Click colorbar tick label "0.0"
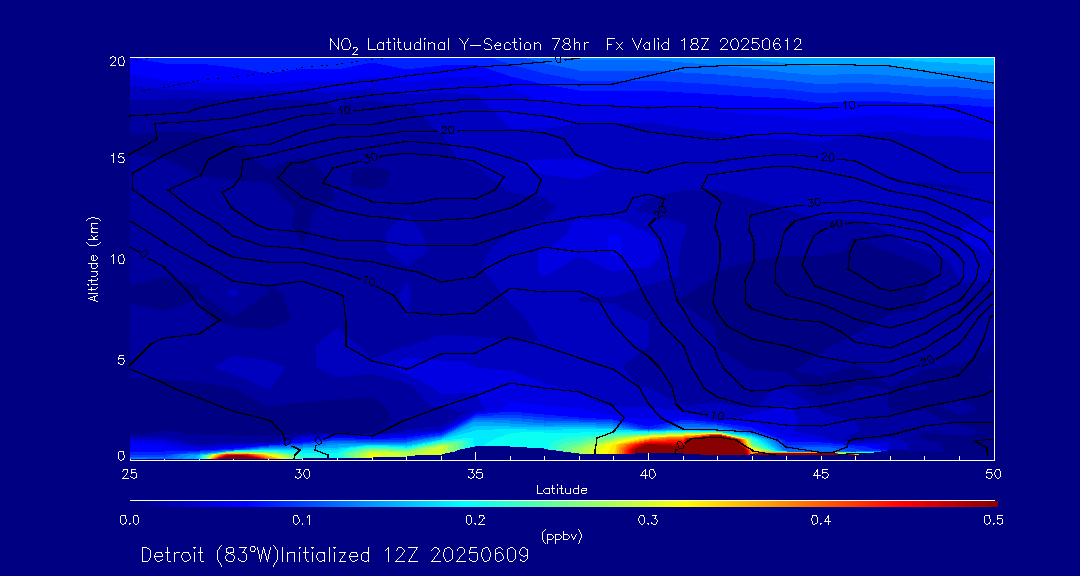Screen dimensions: 1080x576 click(129, 521)
